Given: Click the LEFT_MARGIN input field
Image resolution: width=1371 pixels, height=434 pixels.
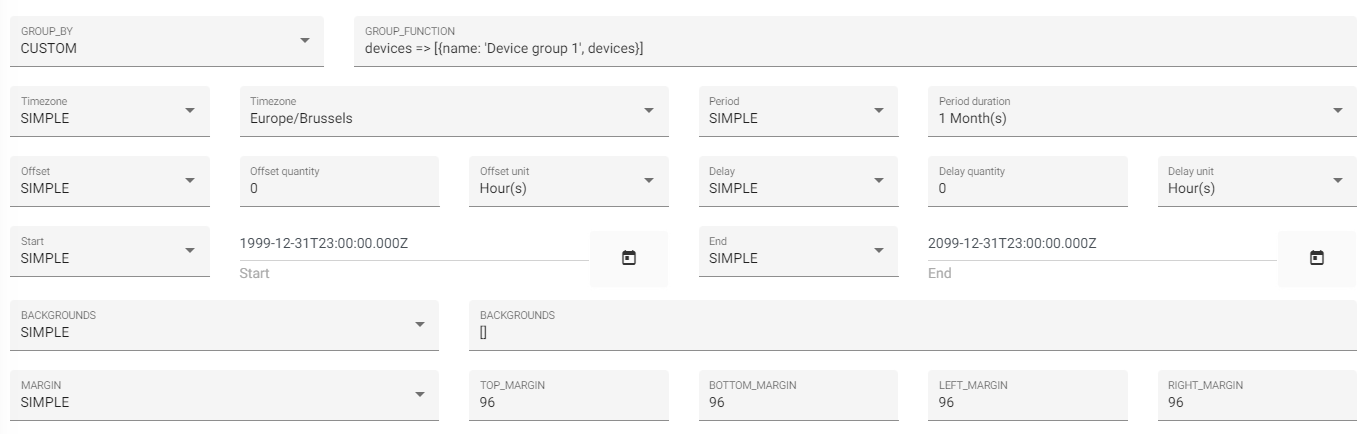Looking at the screenshot, I should [x=1027, y=402].
